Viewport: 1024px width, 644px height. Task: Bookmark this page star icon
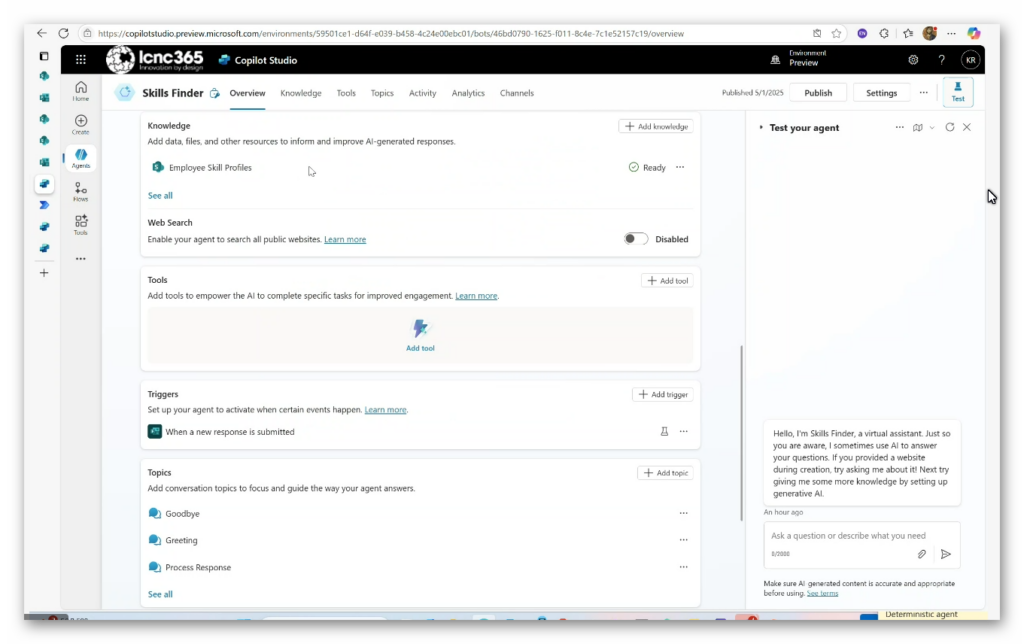click(837, 33)
